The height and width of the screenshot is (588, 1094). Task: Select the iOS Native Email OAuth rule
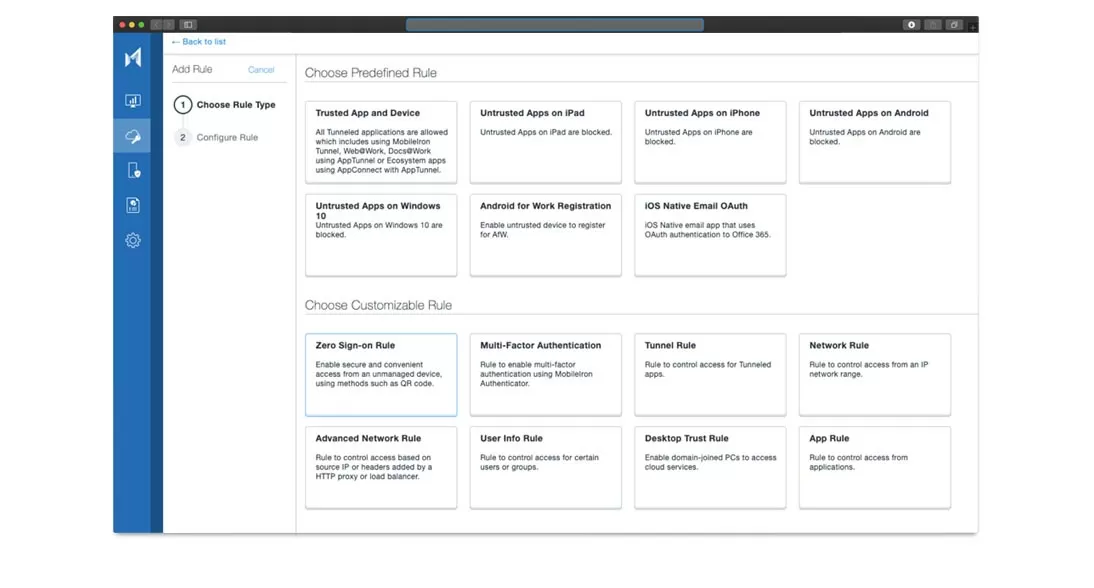(x=710, y=235)
